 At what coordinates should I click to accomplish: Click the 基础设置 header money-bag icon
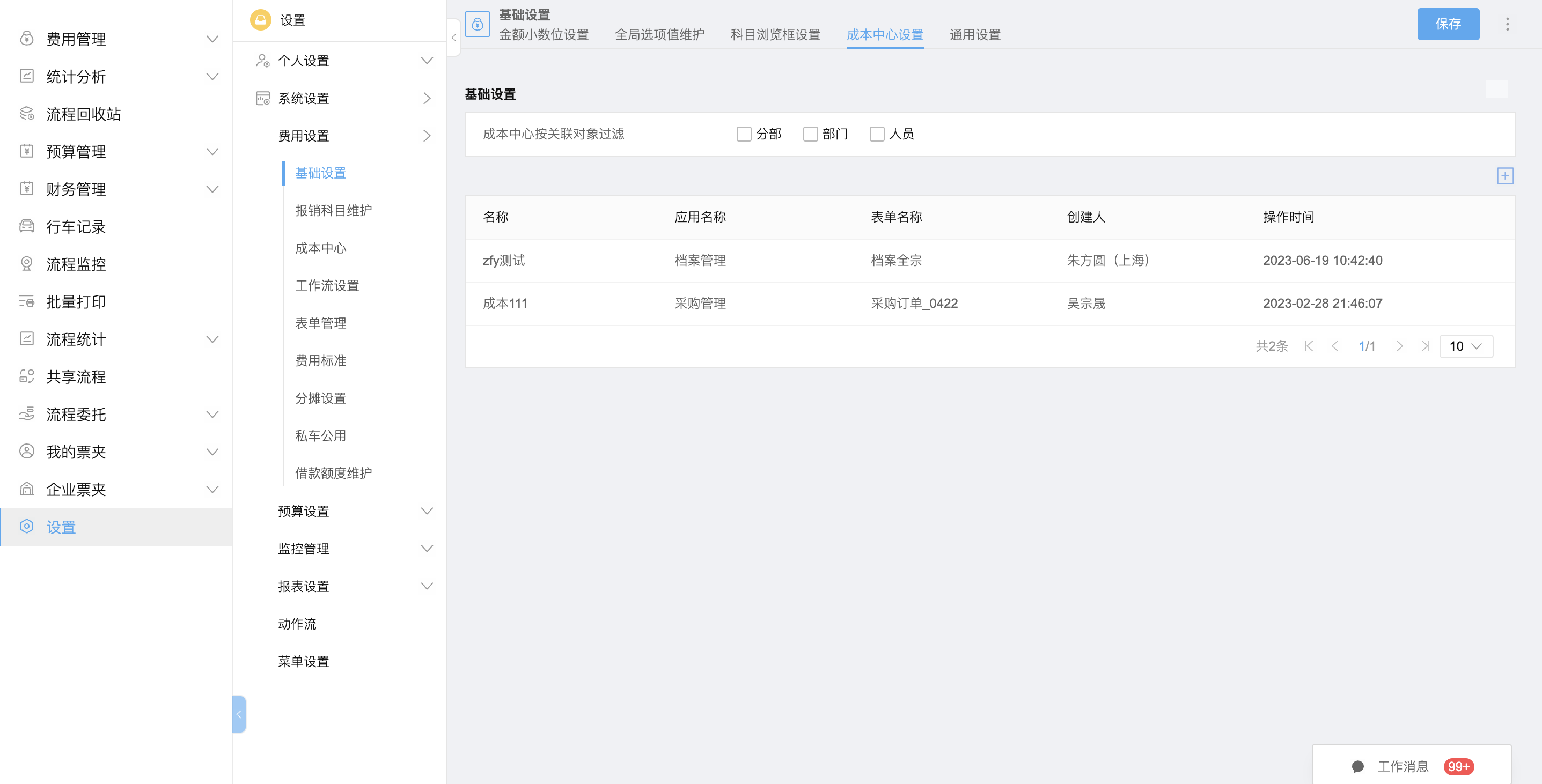click(x=477, y=25)
